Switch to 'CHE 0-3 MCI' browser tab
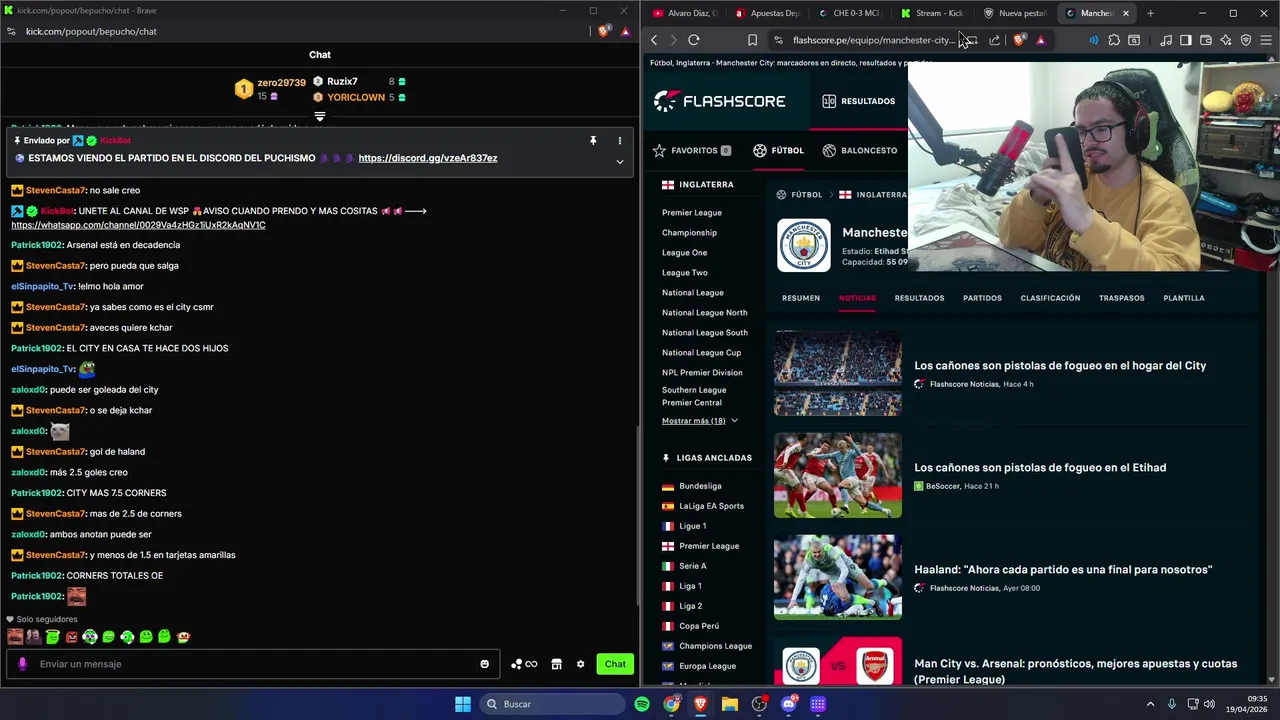Image resolution: width=1280 pixels, height=720 pixels. 849,13
